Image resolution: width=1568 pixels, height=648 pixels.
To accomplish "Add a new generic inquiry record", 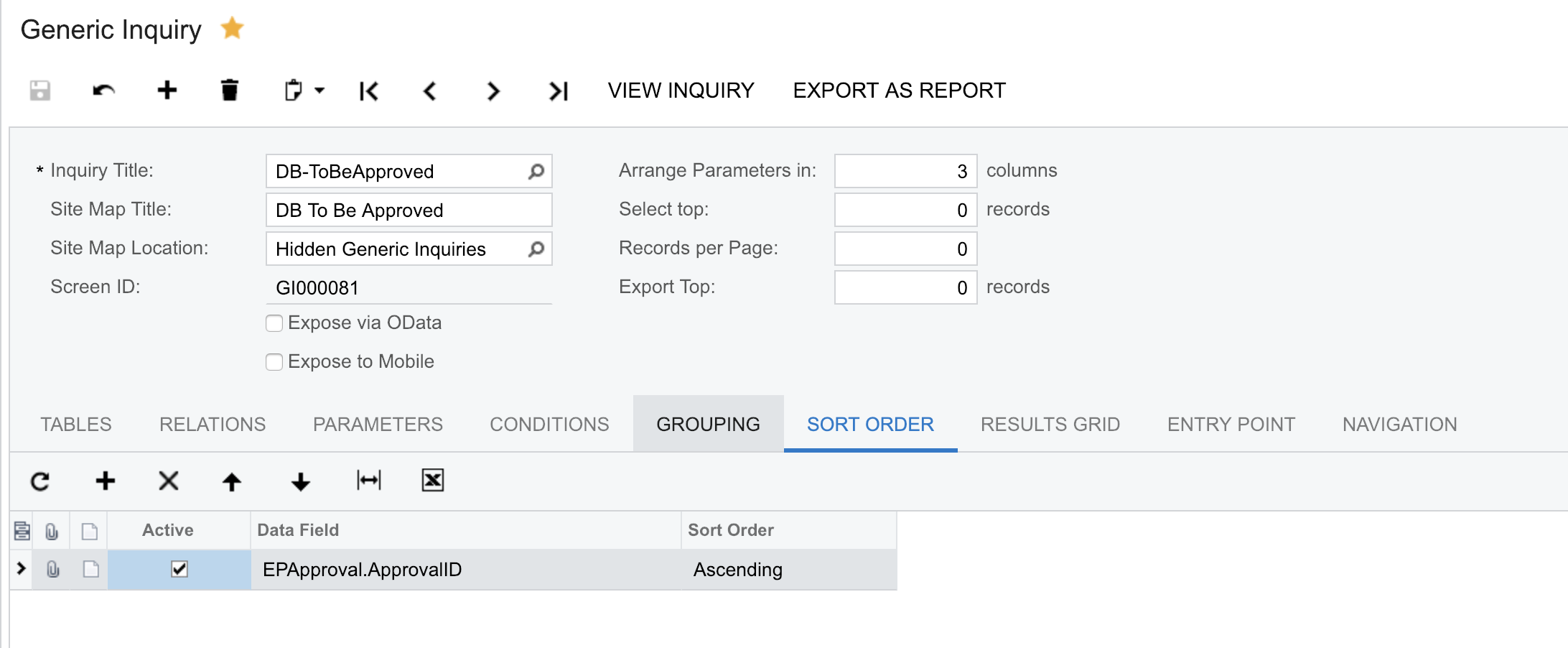I will [x=167, y=91].
